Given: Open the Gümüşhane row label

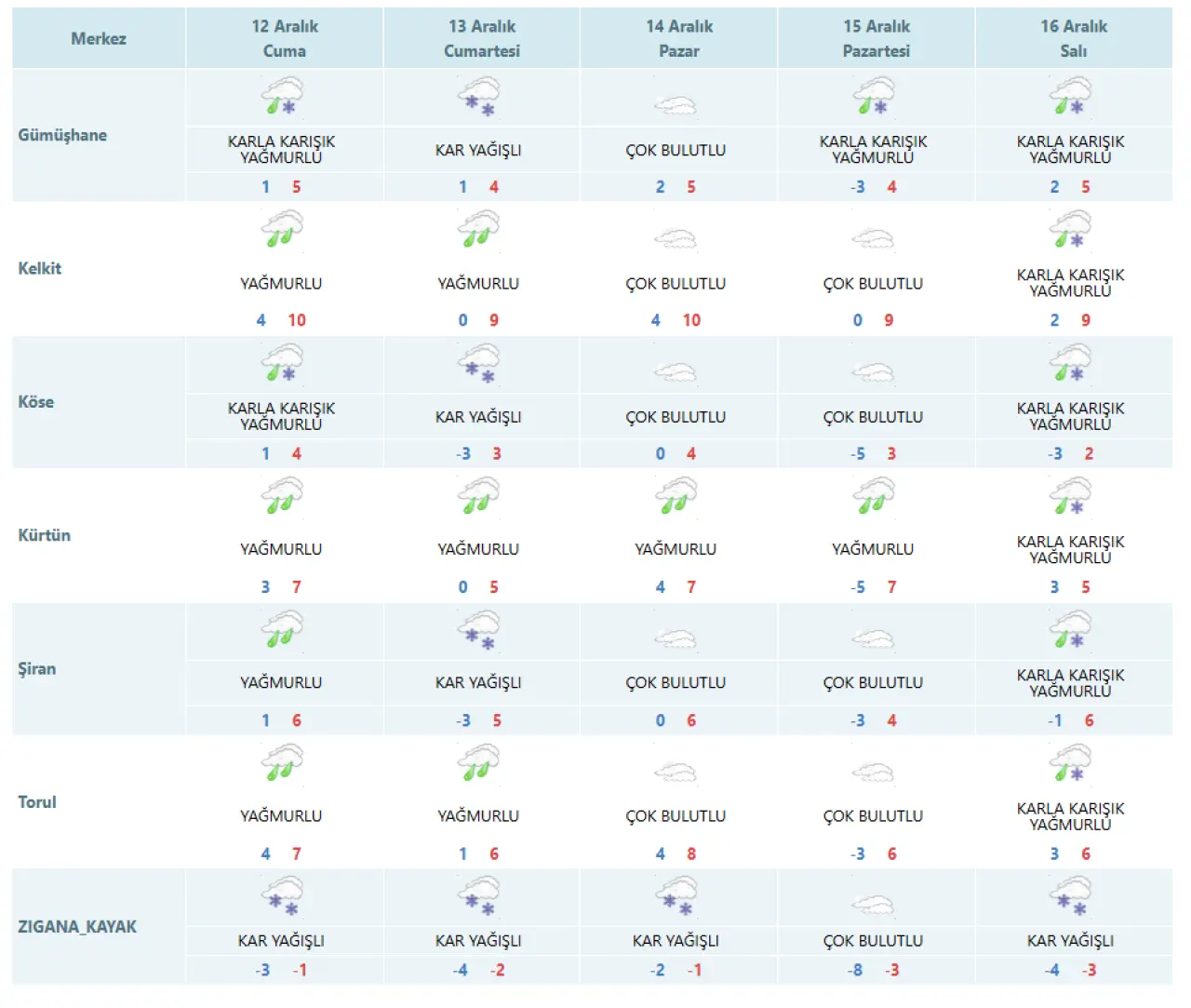Looking at the screenshot, I should coord(62,135).
